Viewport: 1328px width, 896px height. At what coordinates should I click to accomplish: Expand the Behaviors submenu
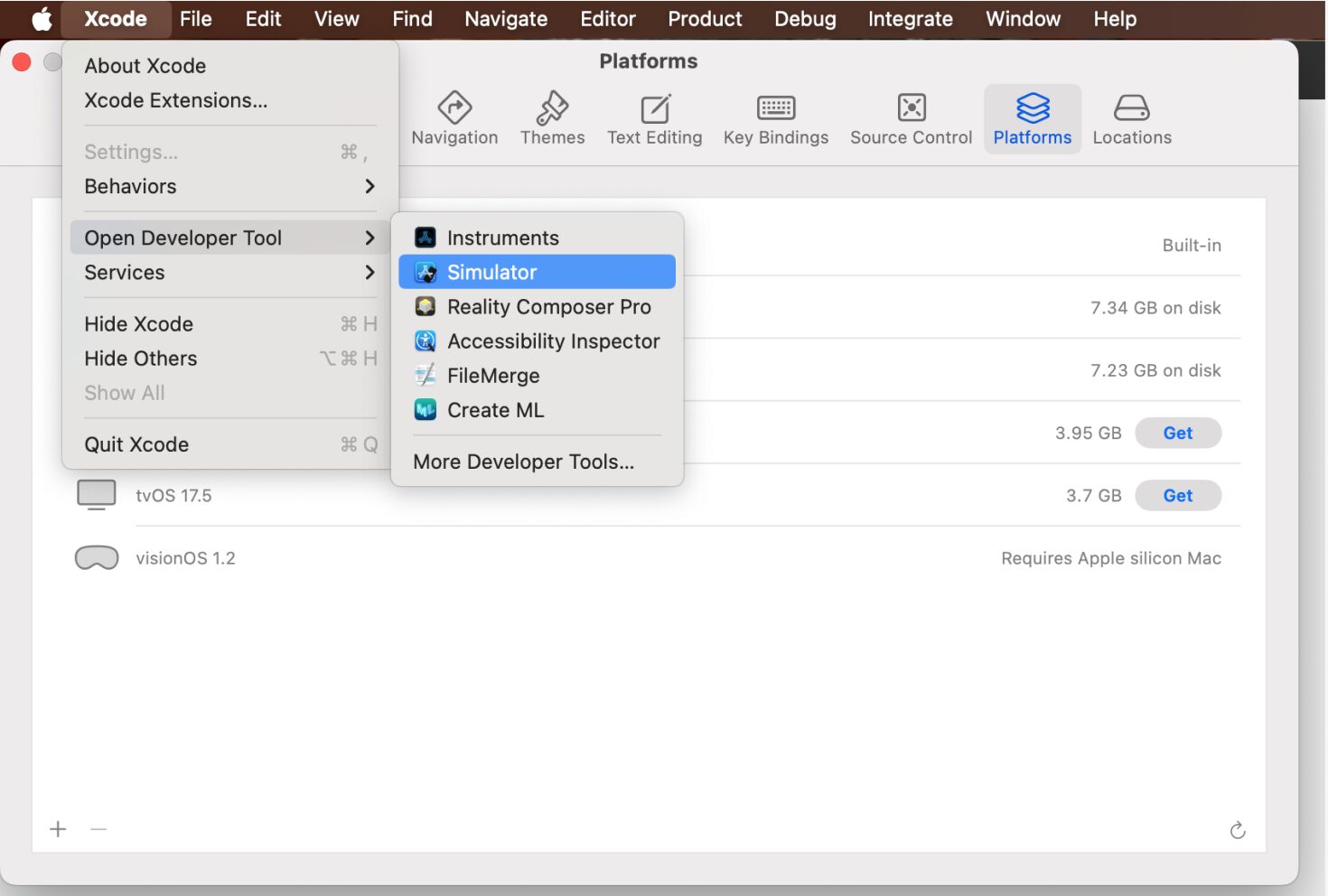click(x=229, y=186)
